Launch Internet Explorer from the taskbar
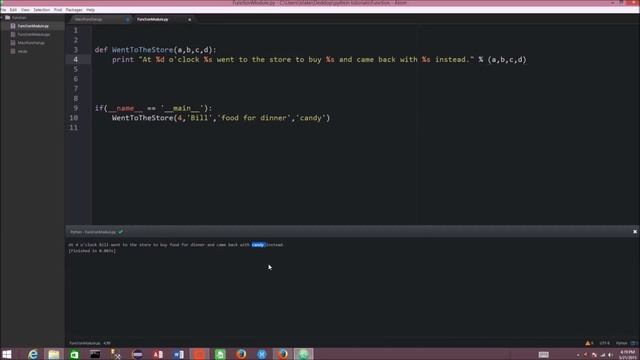640x360 pixels. (33, 354)
